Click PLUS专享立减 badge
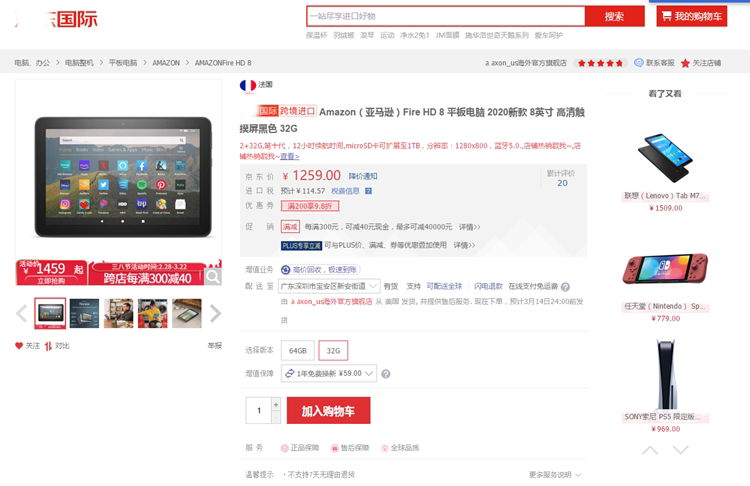This screenshot has width=750, height=486. tap(301, 246)
